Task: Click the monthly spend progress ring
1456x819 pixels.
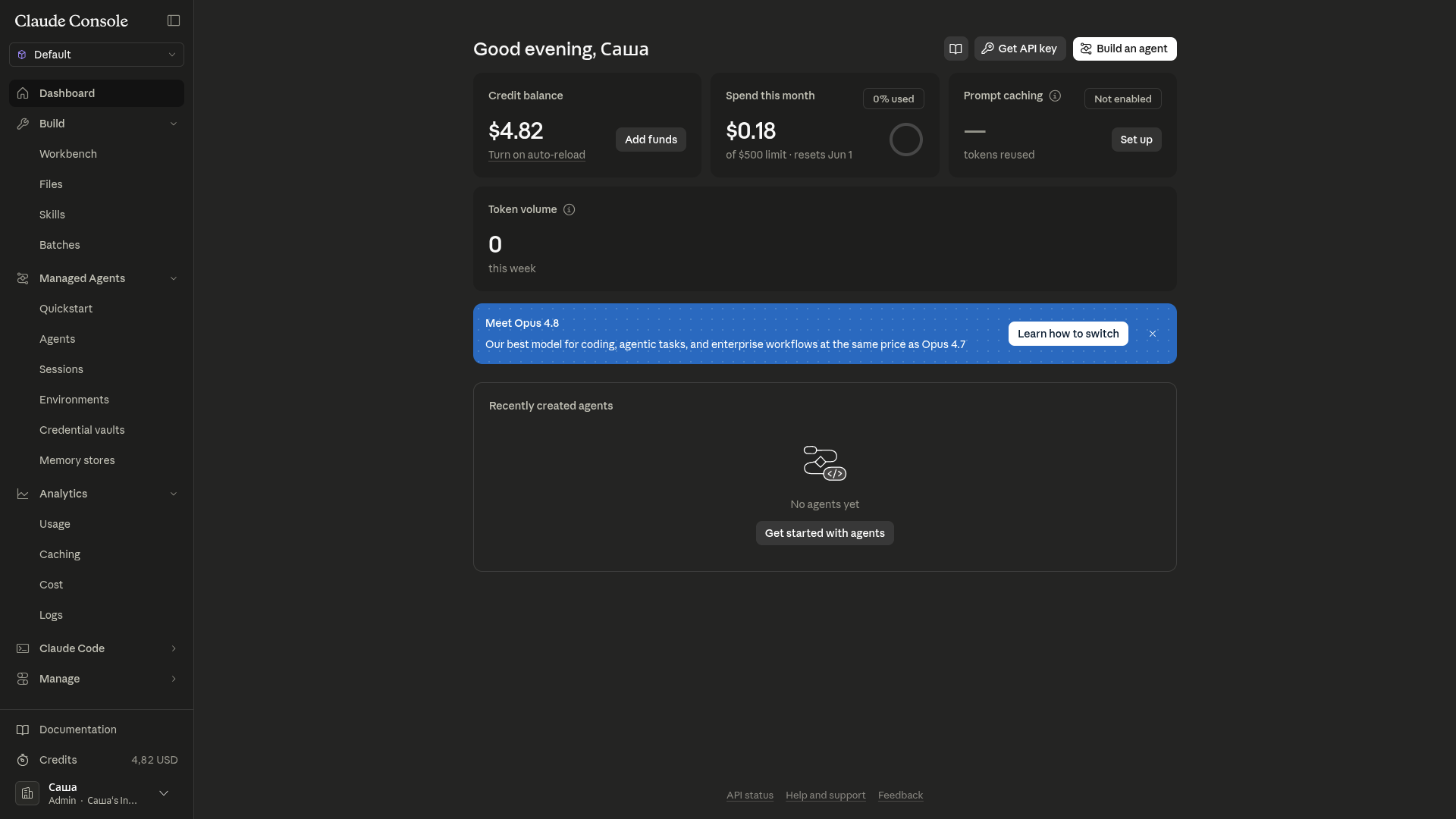Action: 905,140
